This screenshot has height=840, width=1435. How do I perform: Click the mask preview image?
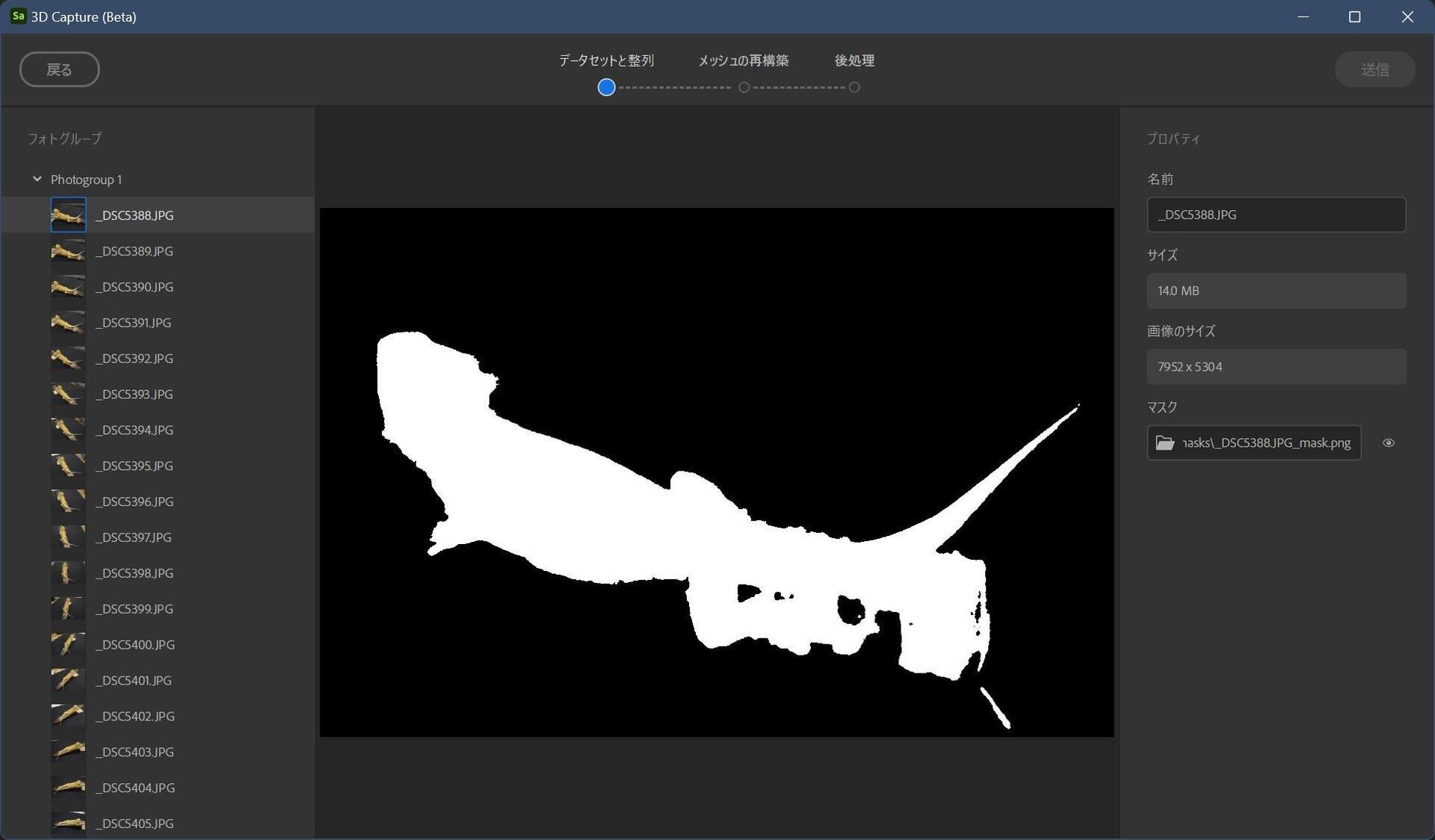[717, 472]
